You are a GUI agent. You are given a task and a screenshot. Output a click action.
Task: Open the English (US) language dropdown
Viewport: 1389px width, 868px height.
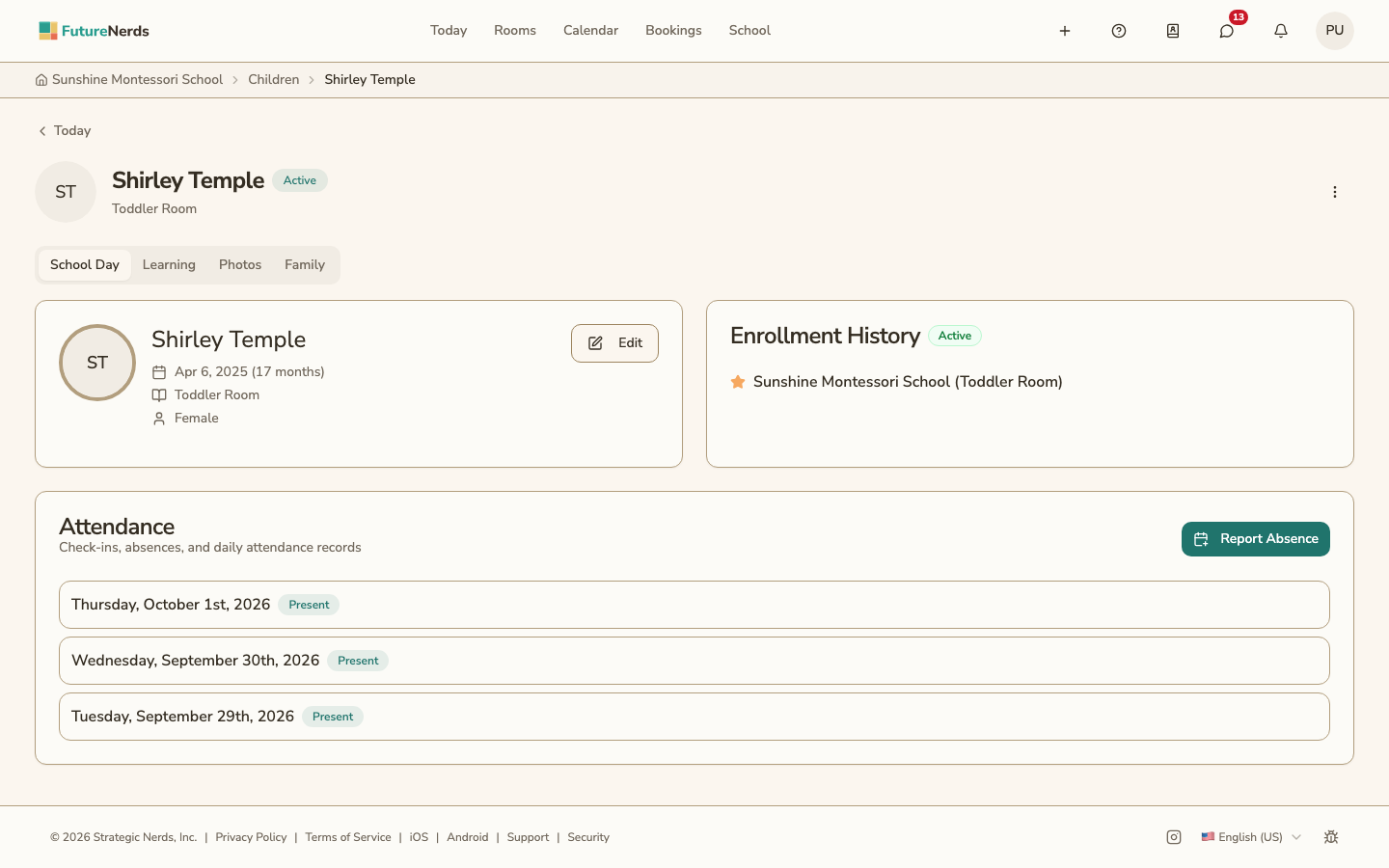pyautogui.click(x=1251, y=837)
